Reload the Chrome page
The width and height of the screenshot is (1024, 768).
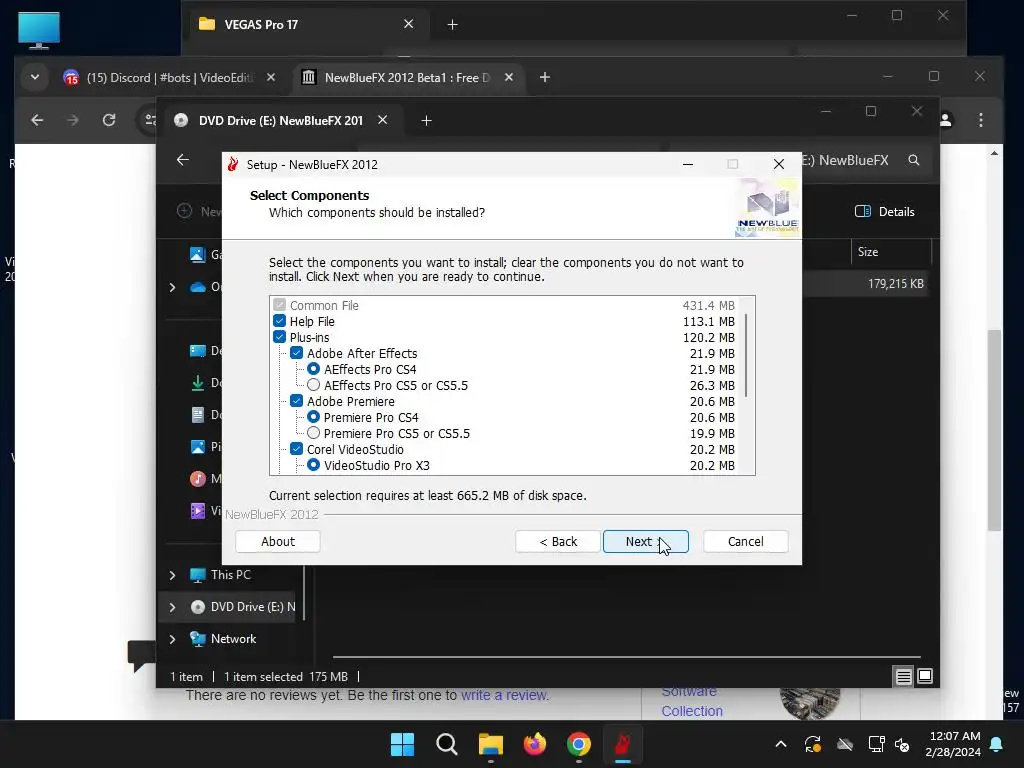coord(109,120)
